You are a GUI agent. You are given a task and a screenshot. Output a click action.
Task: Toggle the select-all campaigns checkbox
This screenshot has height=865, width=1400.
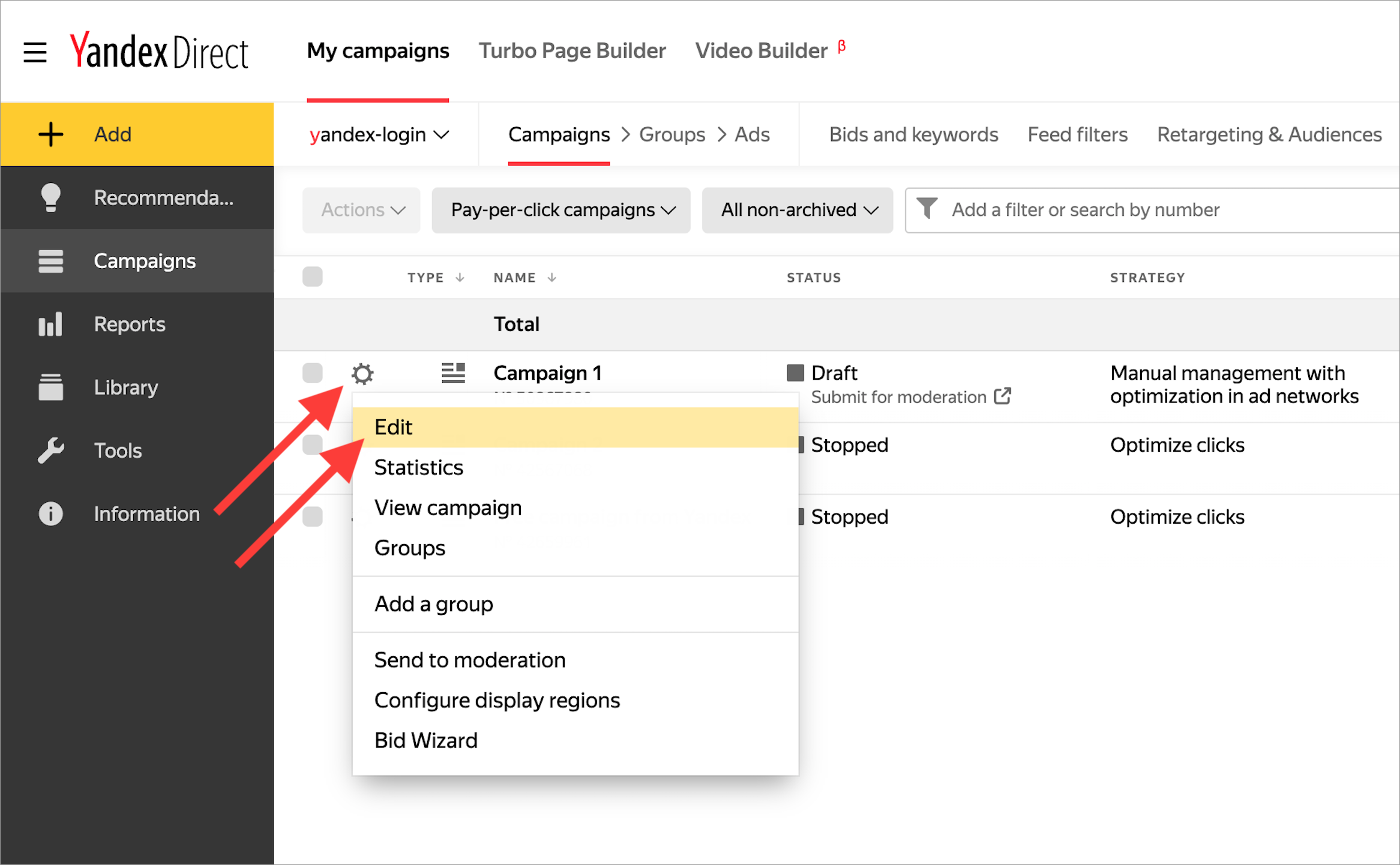point(313,277)
